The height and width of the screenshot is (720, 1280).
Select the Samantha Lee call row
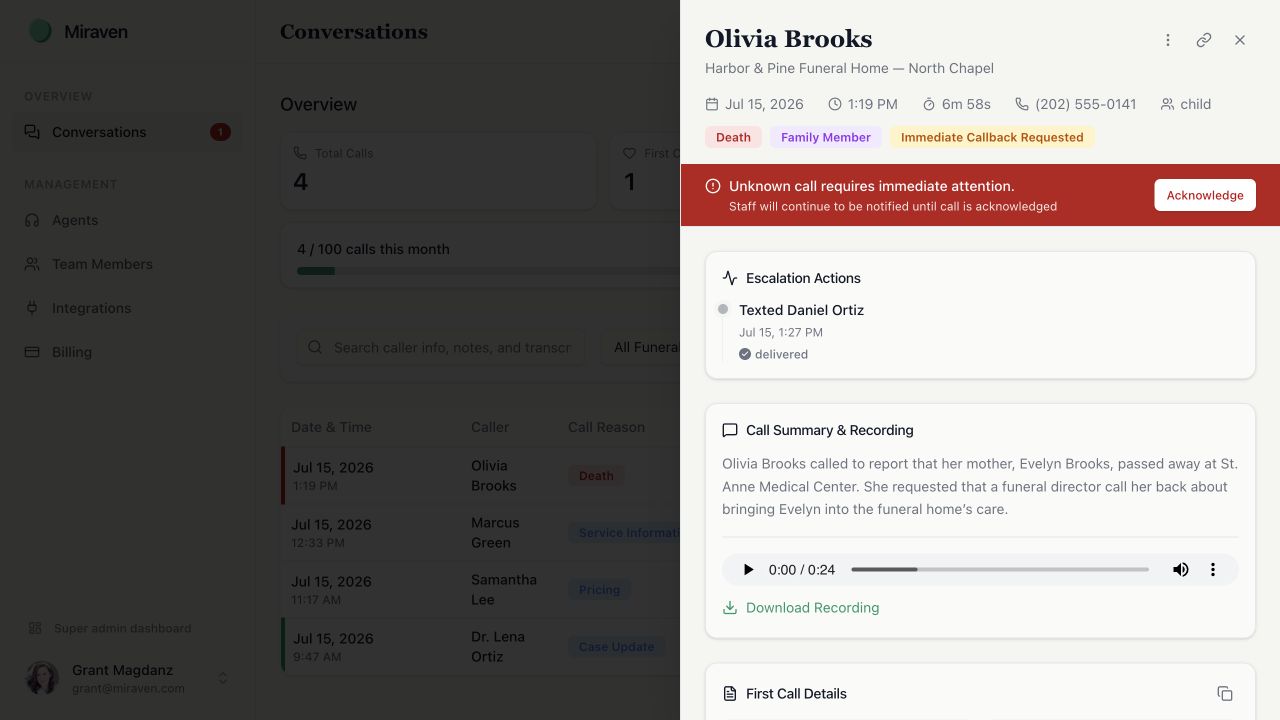[481, 589]
